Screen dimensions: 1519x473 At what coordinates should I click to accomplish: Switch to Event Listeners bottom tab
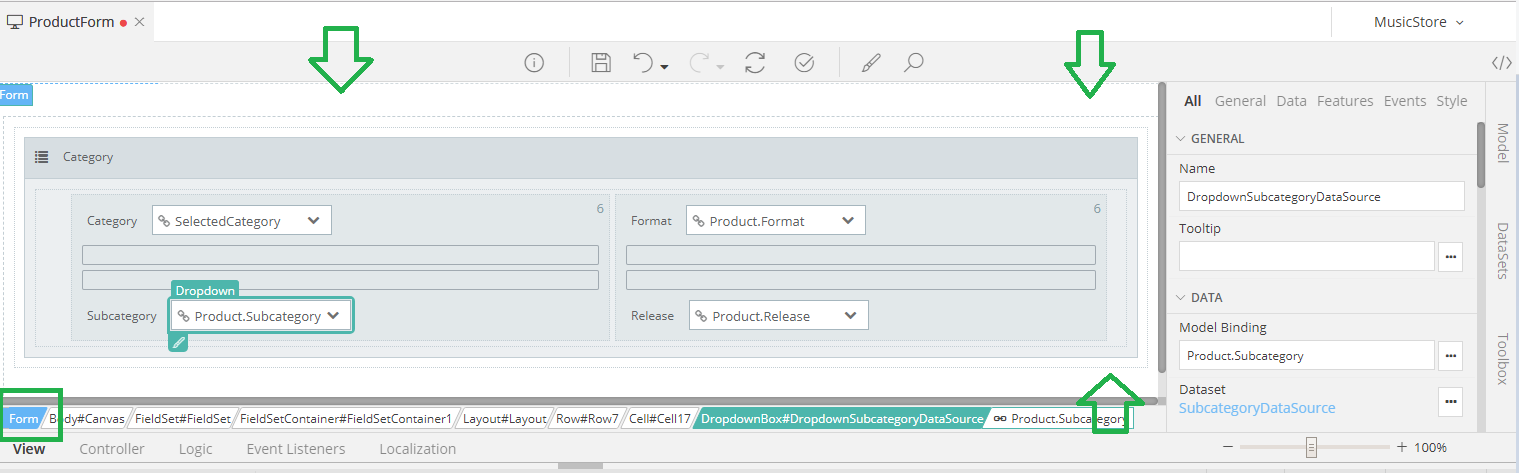(296, 449)
